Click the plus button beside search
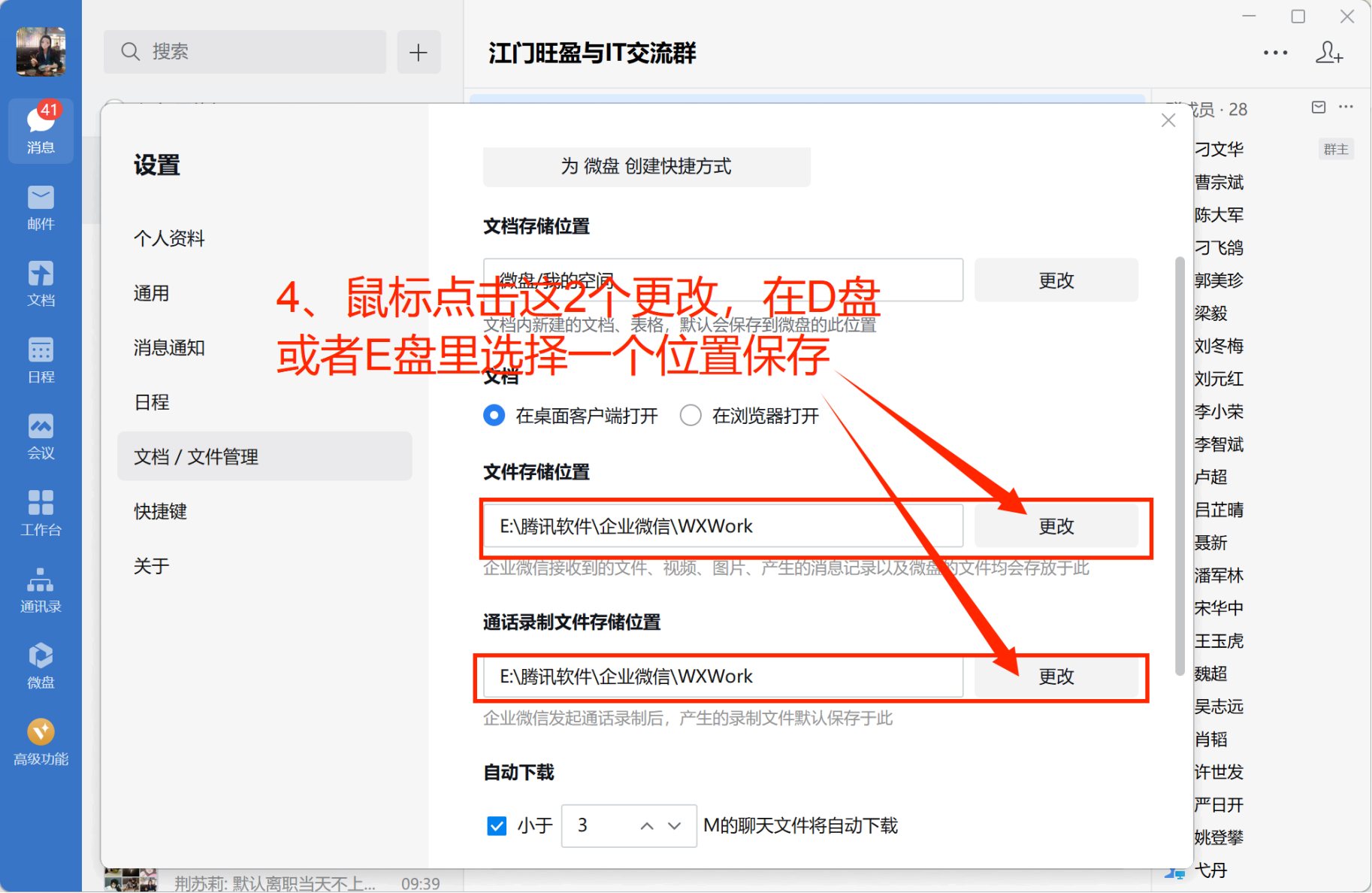 click(x=419, y=52)
